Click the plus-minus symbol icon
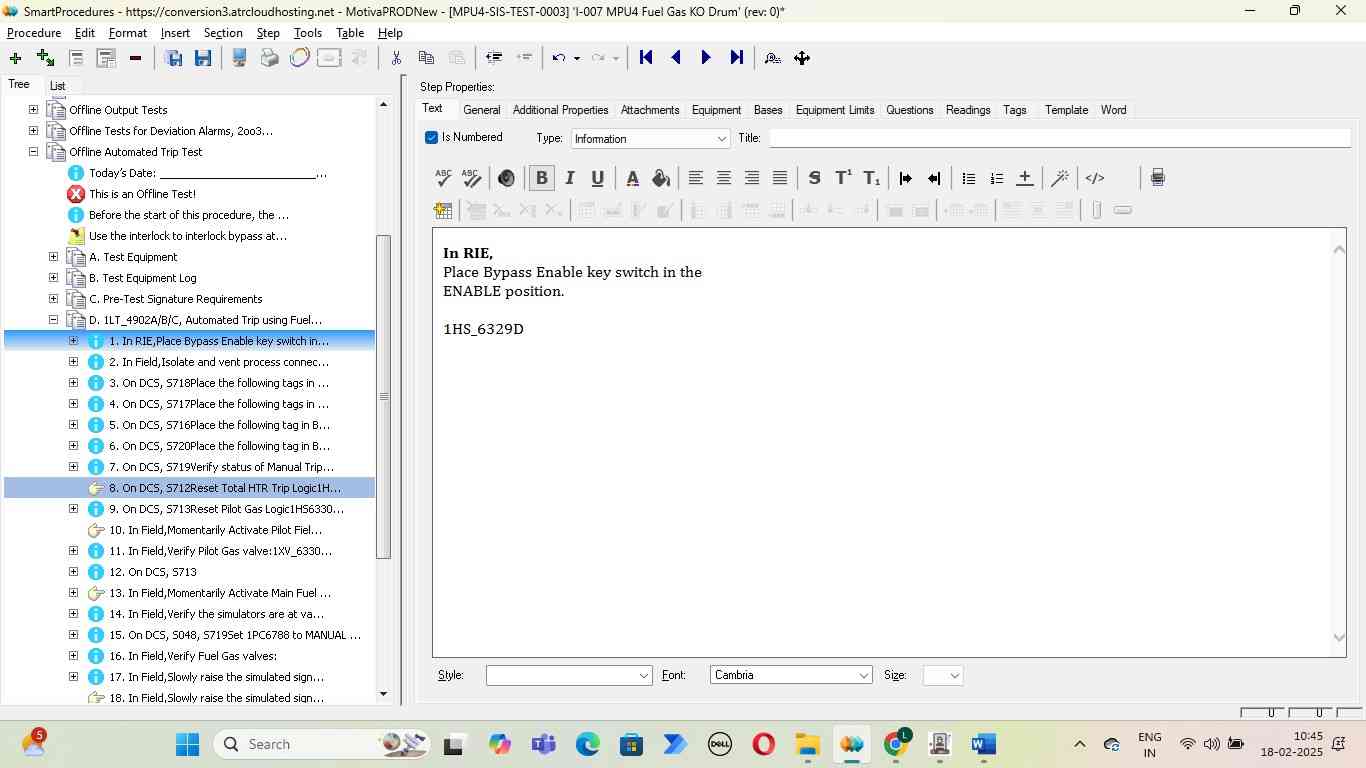The width and height of the screenshot is (1366, 768). click(1024, 178)
